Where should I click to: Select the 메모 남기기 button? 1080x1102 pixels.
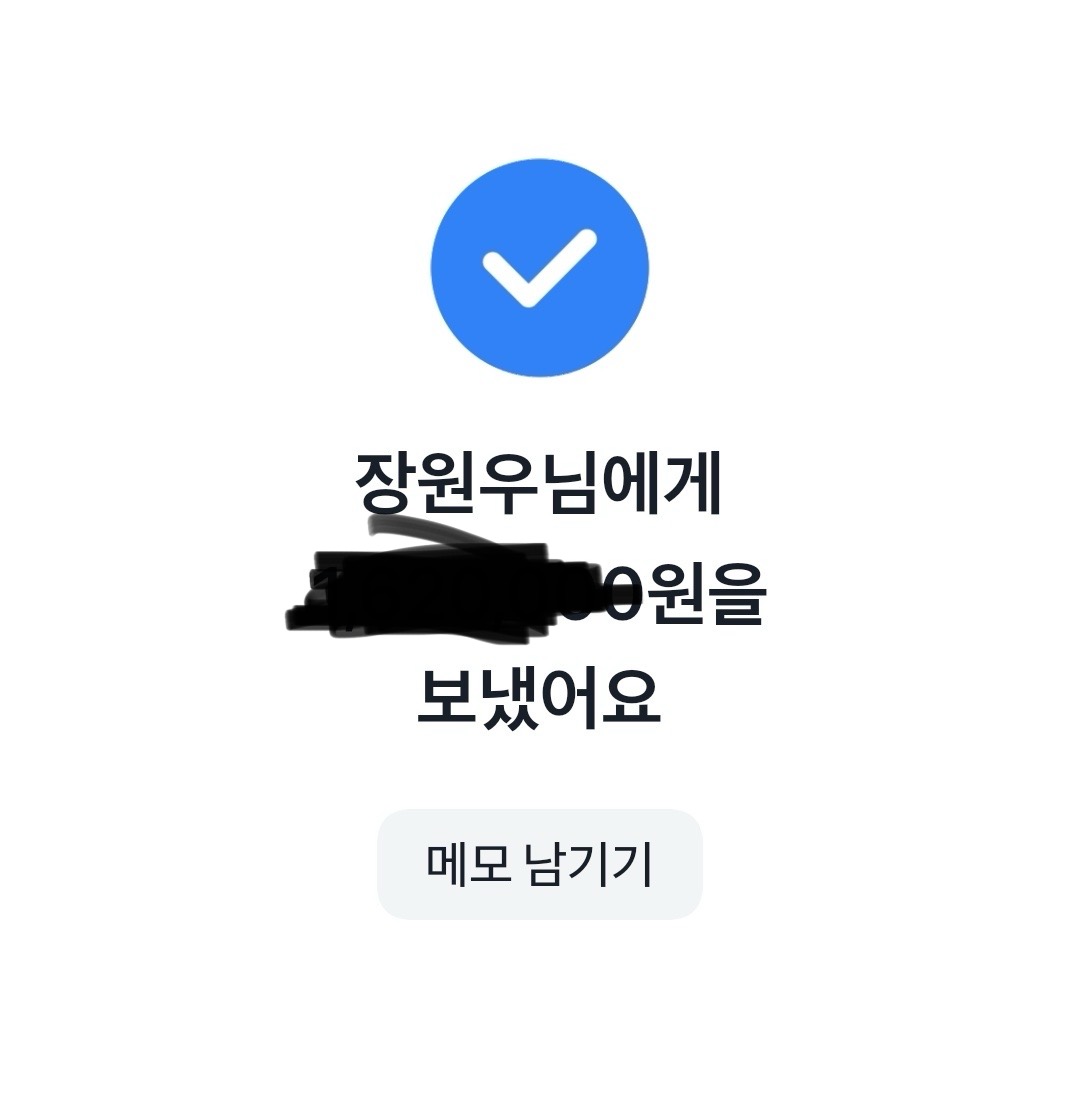(540, 864)
